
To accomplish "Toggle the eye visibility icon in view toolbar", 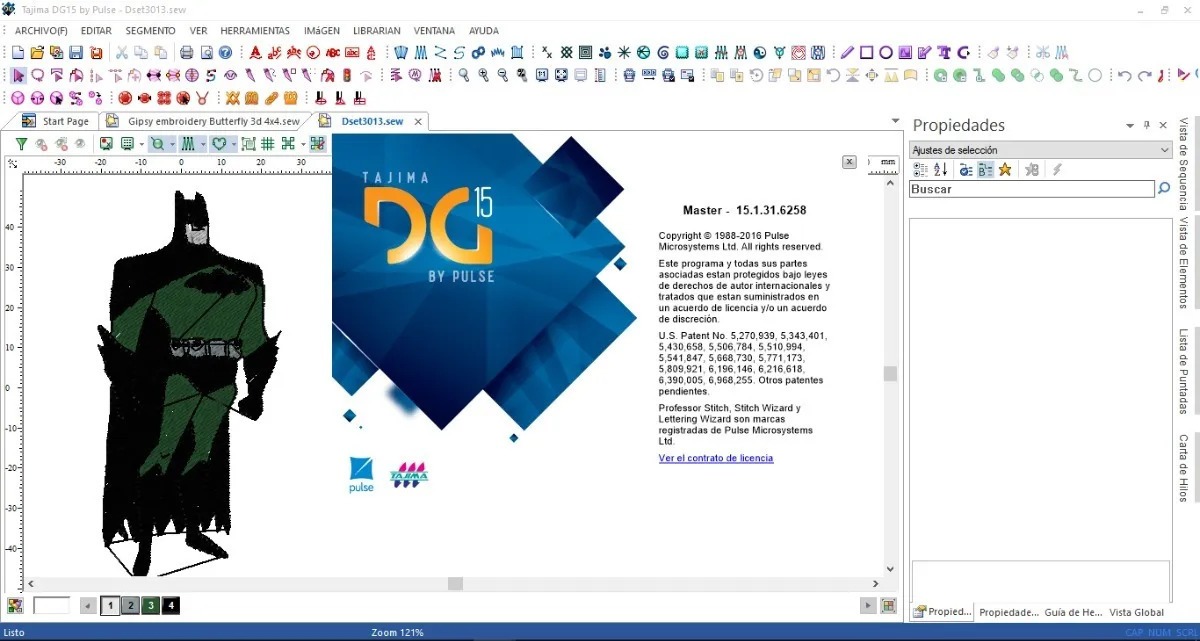I will point(80,143).
